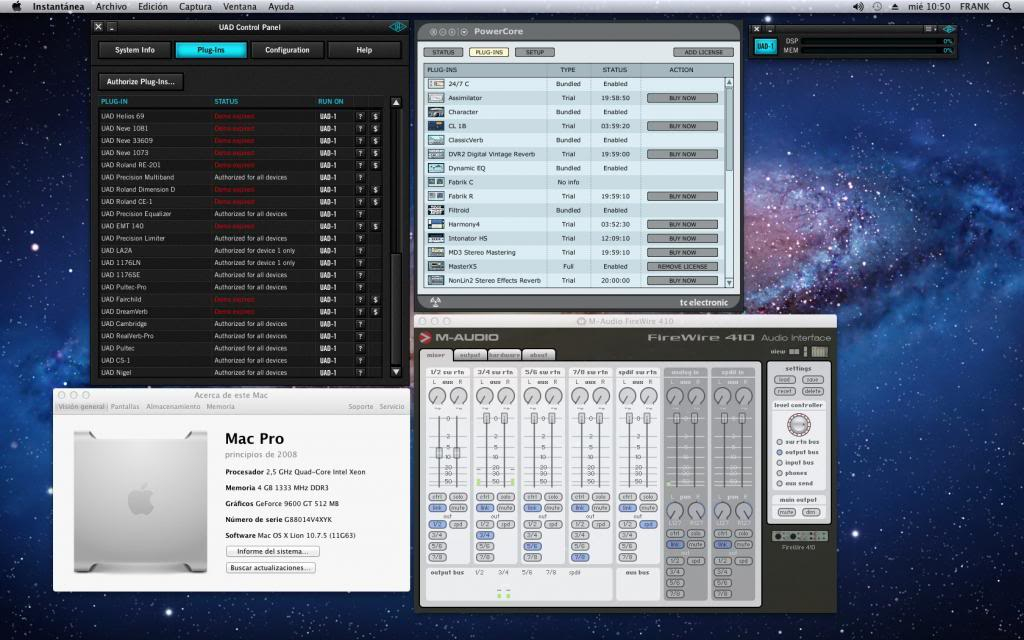Select the phones level controller radio
1024x640 pixels.
click(x=780, y=473)
